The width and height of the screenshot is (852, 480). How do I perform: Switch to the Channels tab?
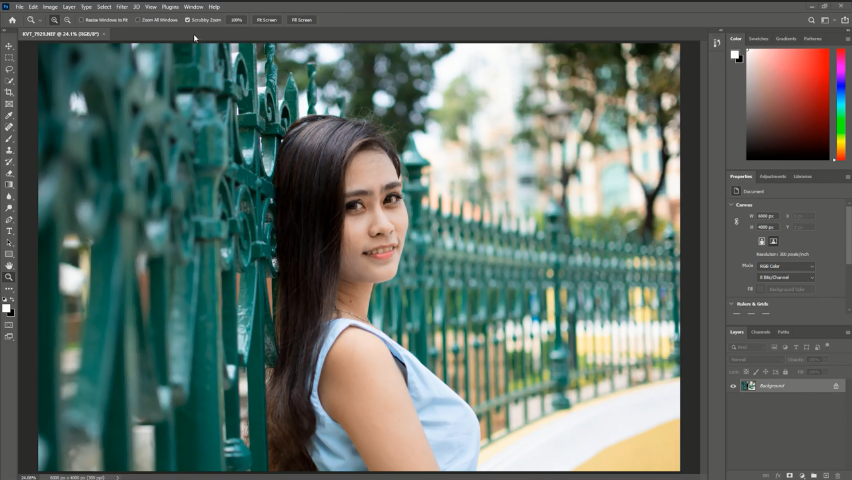[x=761, y=332]
